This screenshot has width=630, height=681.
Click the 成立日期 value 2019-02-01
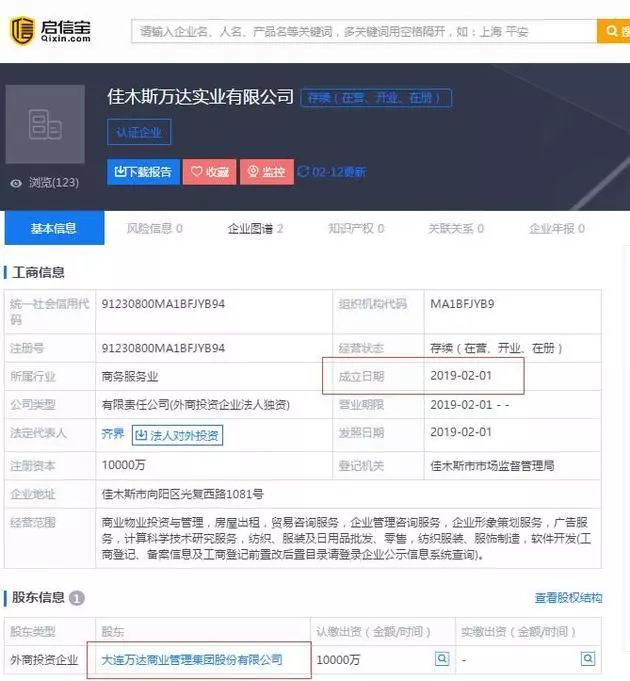461,375
